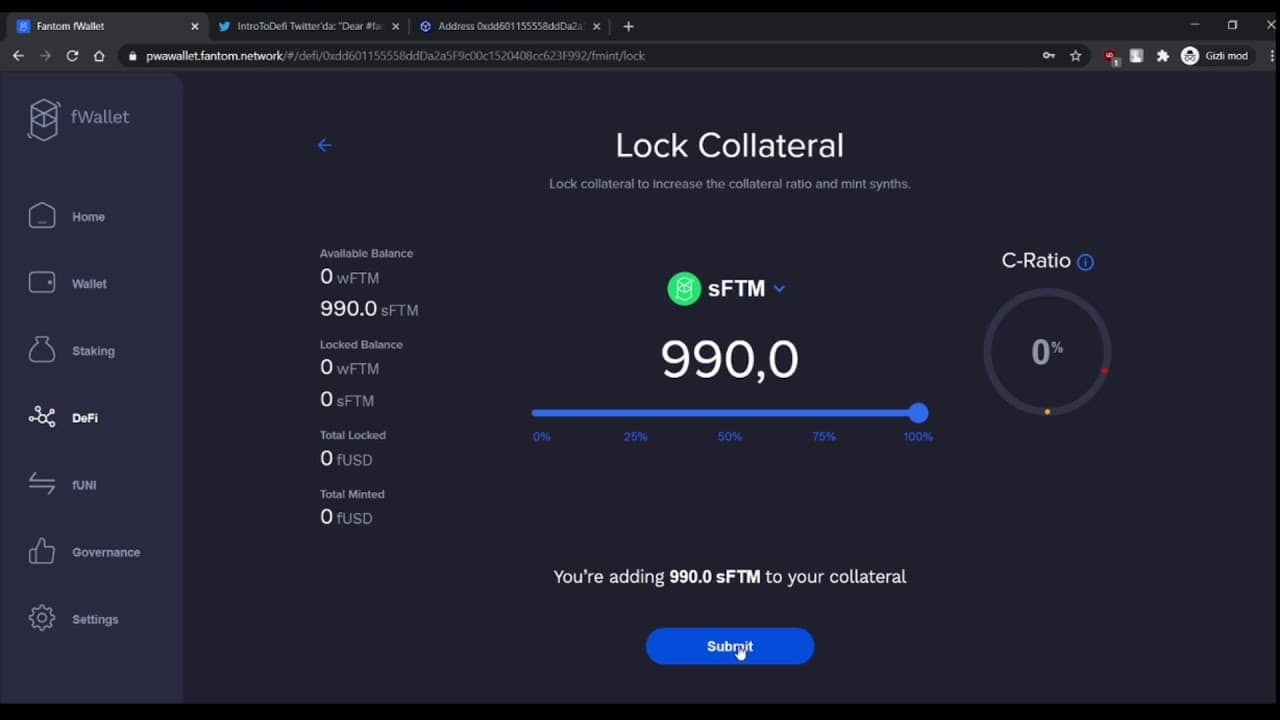Click the address bar URL
This screenshot has width=1280, height=720.
point(395,56)
